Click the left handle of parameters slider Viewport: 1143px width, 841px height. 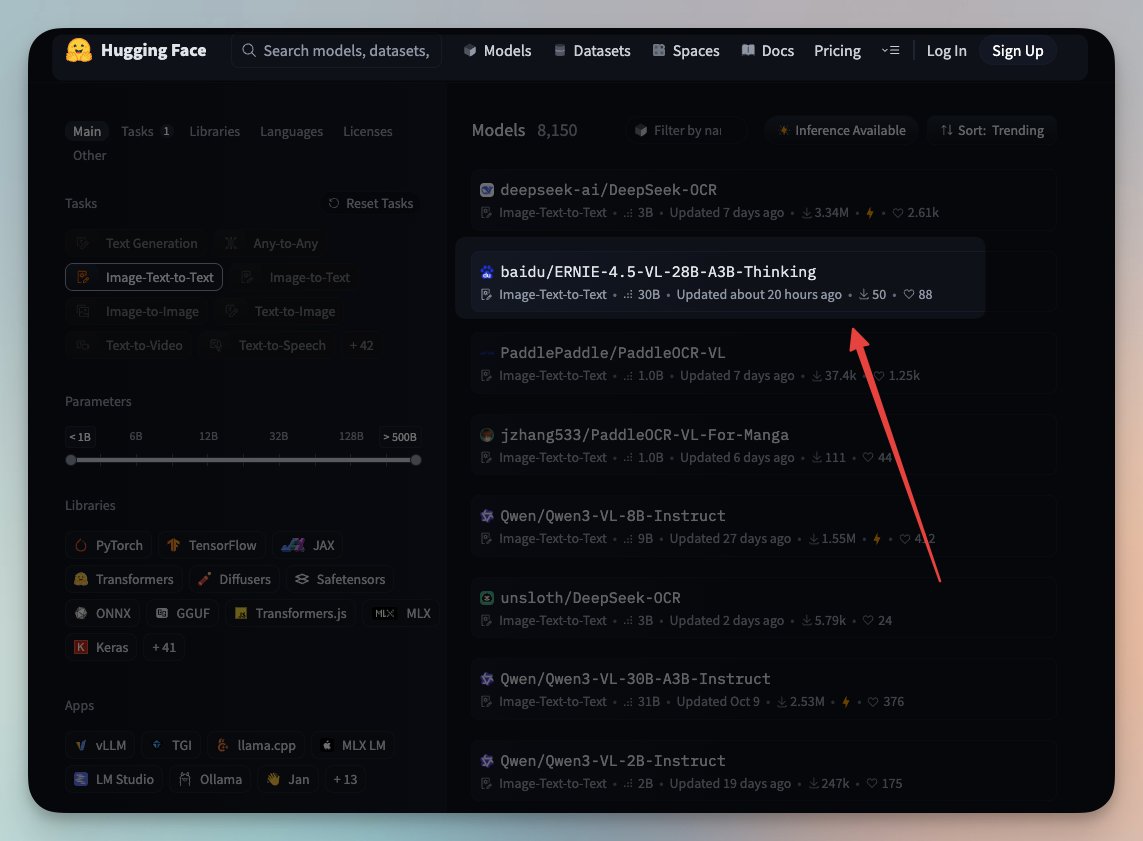pos(71,460)
